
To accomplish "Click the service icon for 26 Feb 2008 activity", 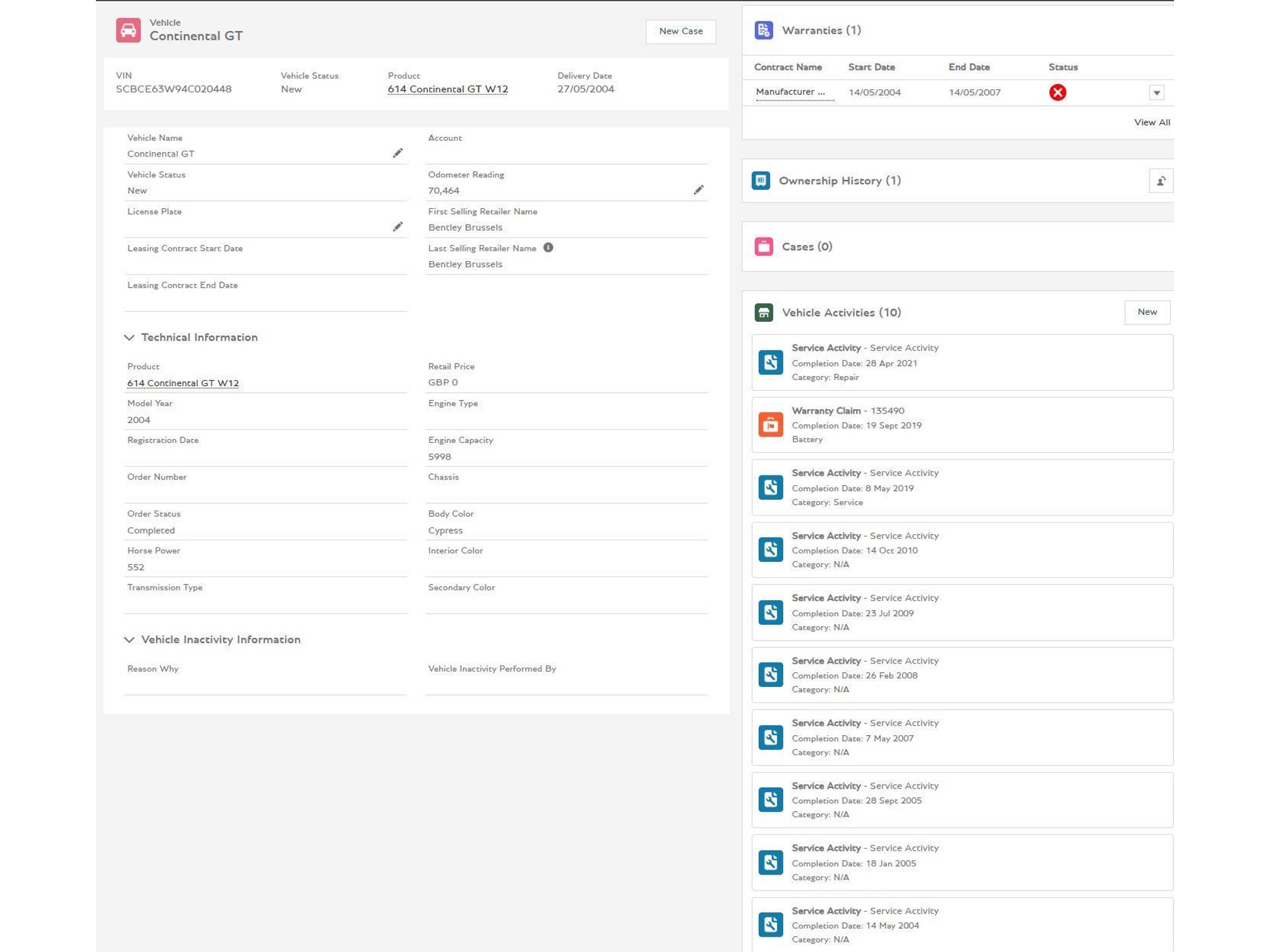I will point(771,675).
